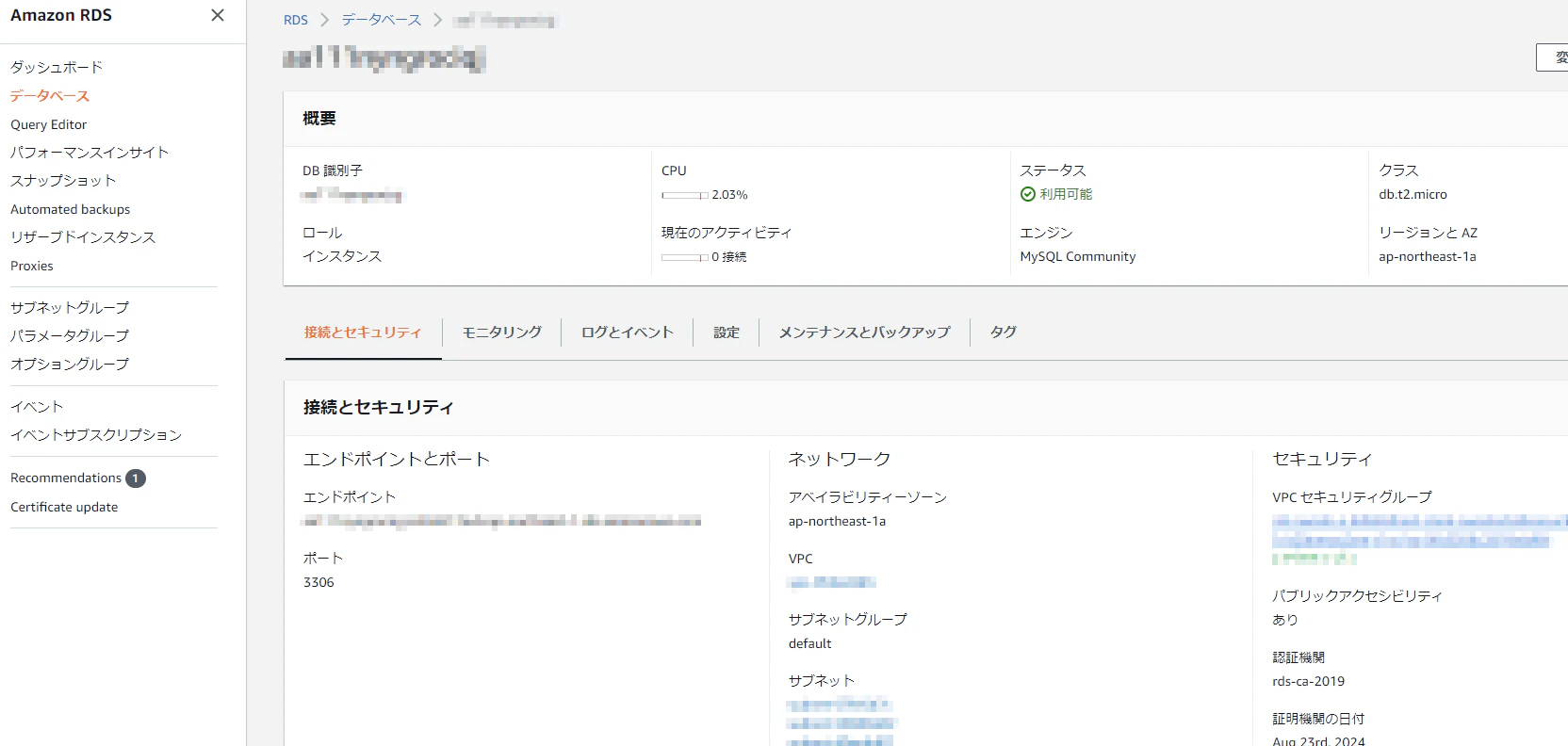This screenshot has height=746, width=1568.
Task: Switch to 接続とセキュリティ tab
Action: point(363,332)
